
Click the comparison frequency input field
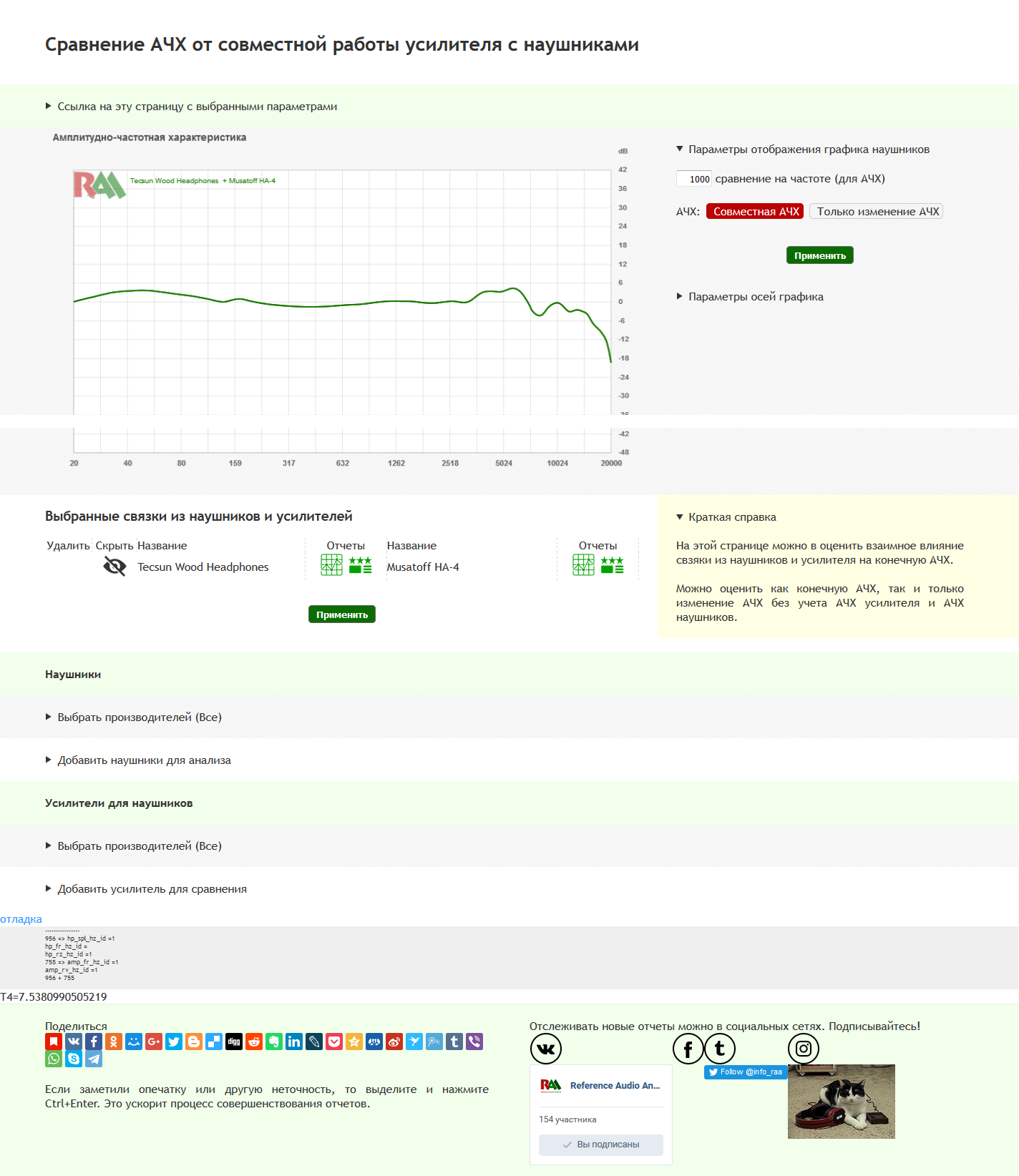(693, 179)
